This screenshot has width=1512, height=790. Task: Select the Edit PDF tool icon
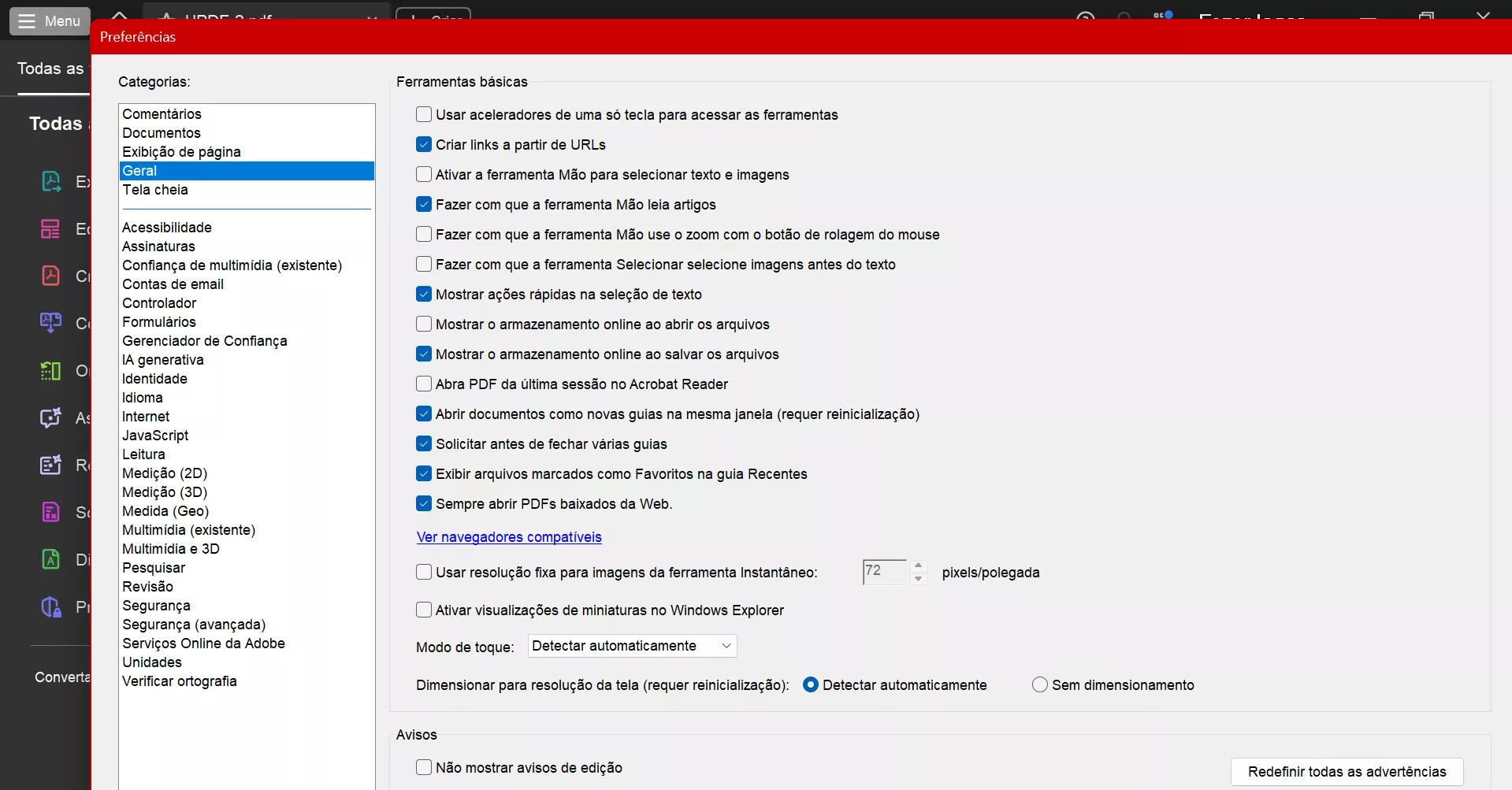click(x=50, y=228)
